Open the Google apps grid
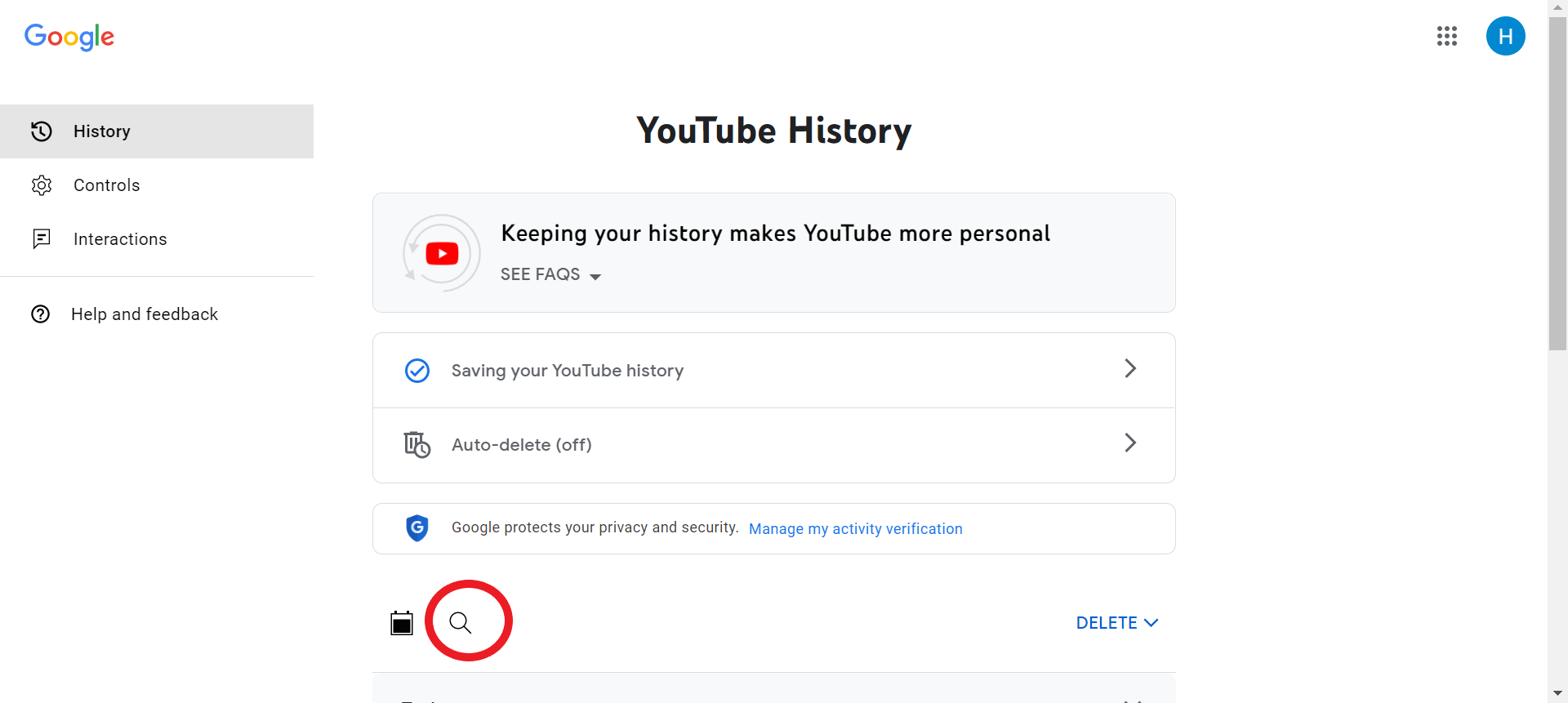 pos(1446,36)
